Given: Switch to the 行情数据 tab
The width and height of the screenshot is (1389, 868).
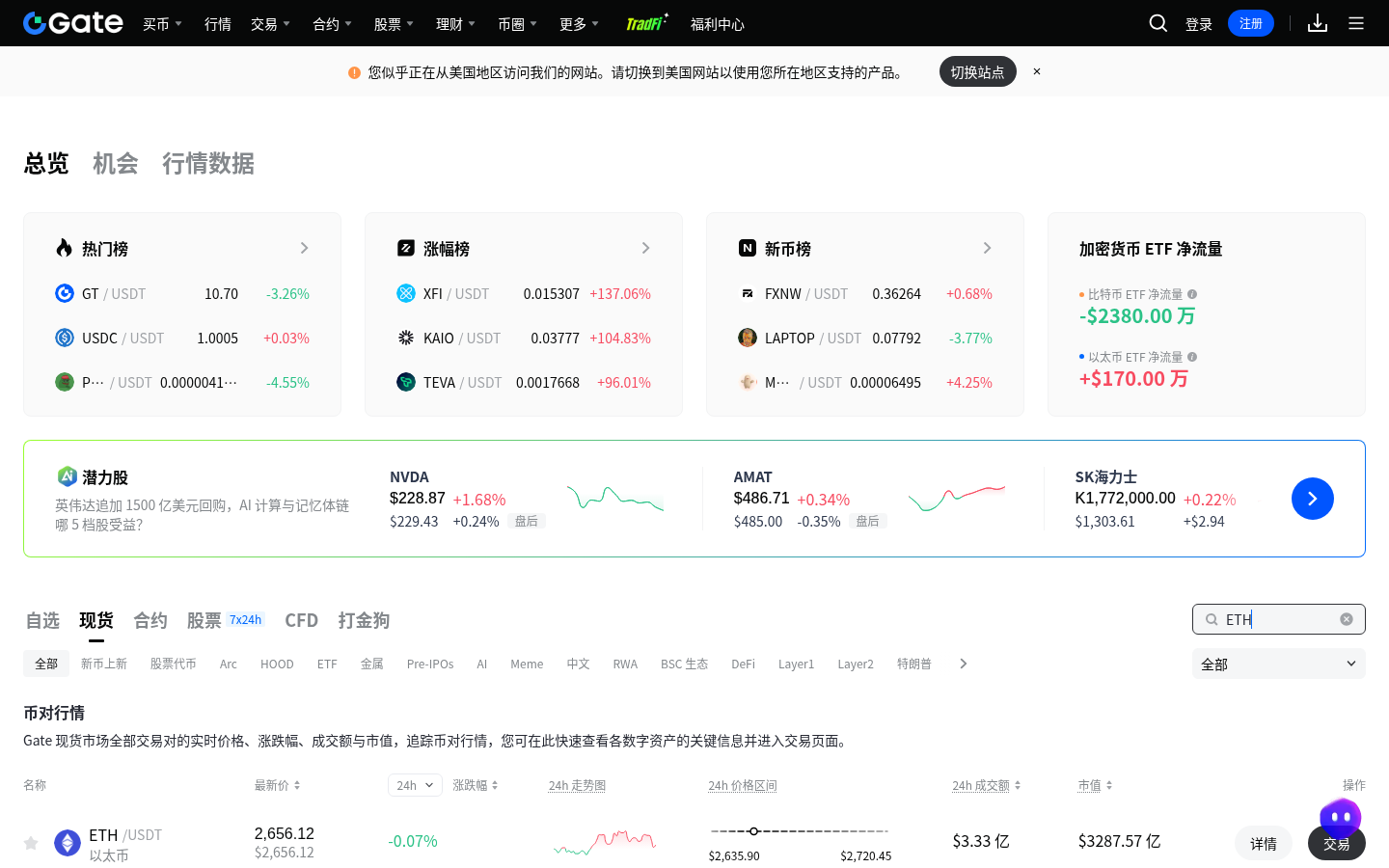Looking at the screenshot, I should [208, 163].
